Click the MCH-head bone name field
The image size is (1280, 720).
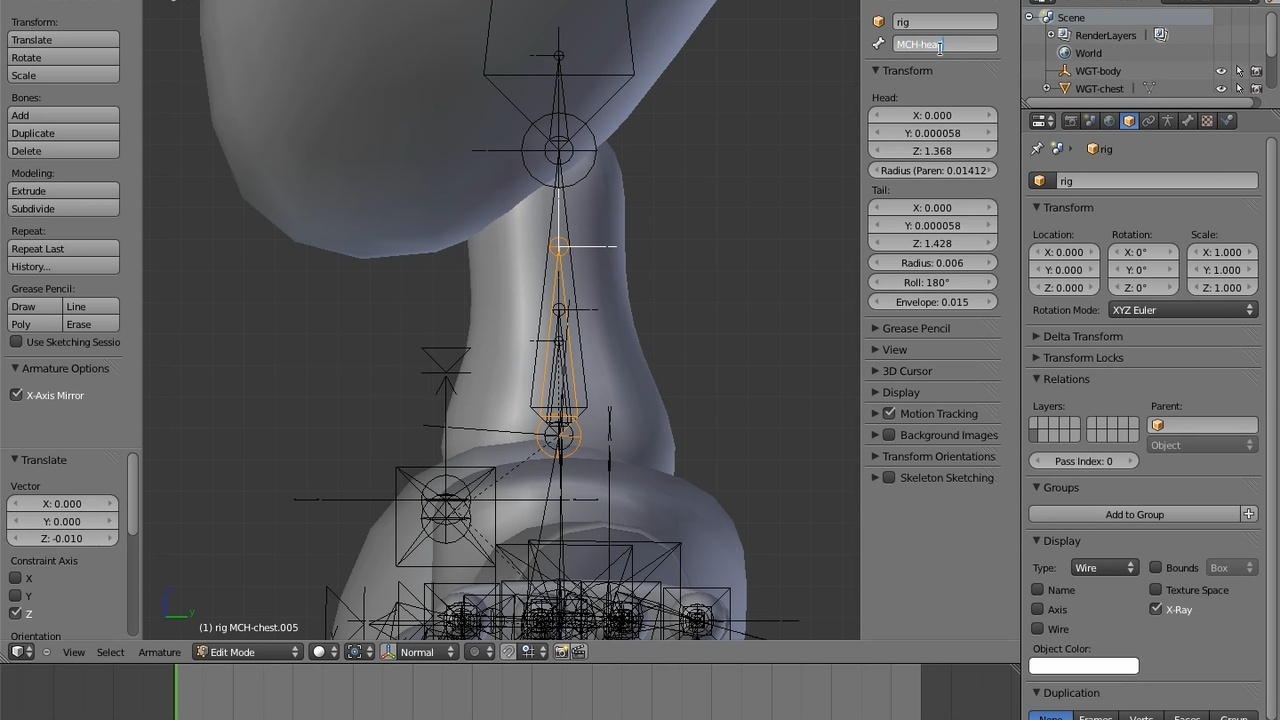[945, 43]
